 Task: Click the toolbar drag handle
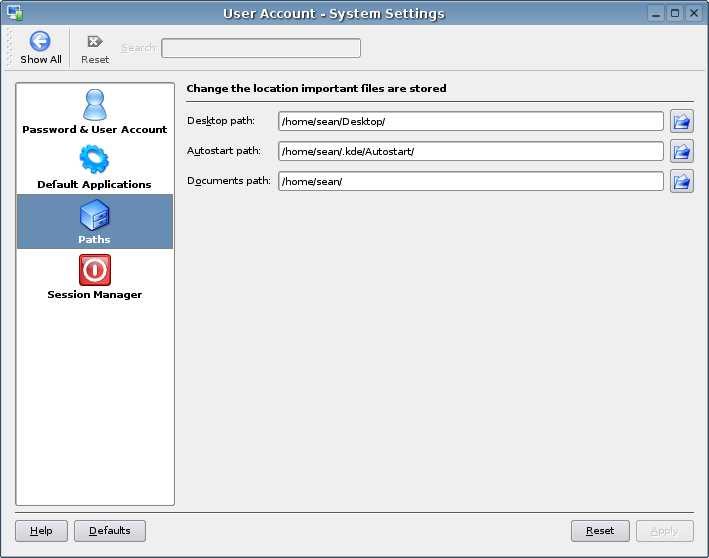pos(9,47)
